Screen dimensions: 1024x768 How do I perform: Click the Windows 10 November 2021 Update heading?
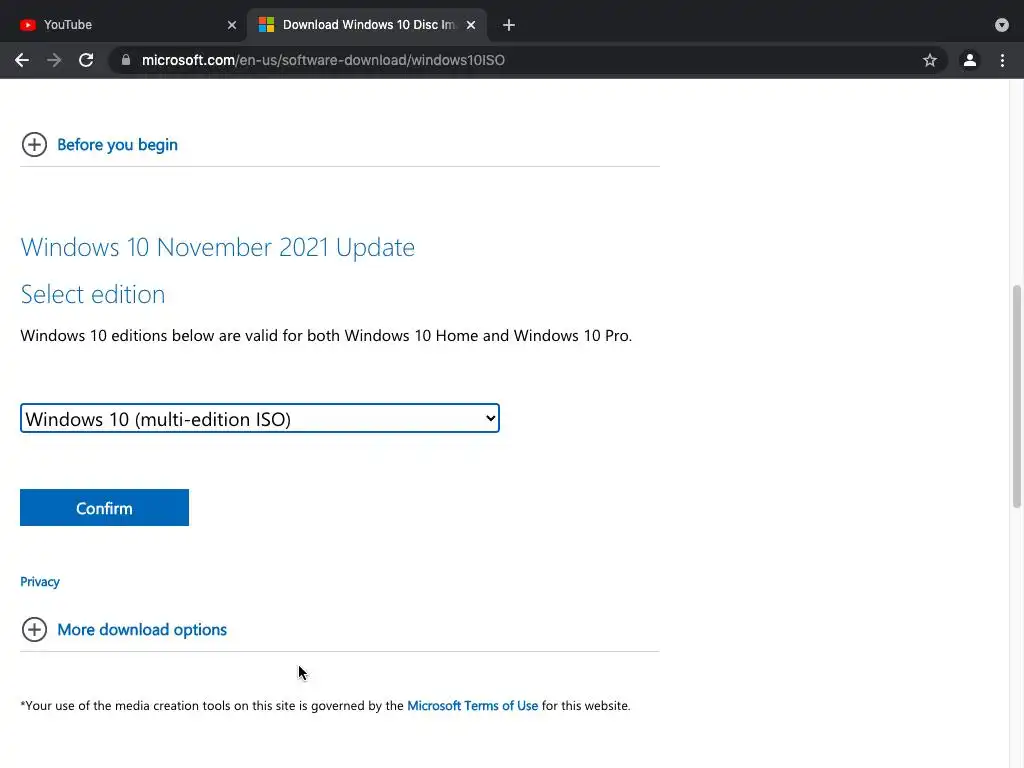click(217, 248)
